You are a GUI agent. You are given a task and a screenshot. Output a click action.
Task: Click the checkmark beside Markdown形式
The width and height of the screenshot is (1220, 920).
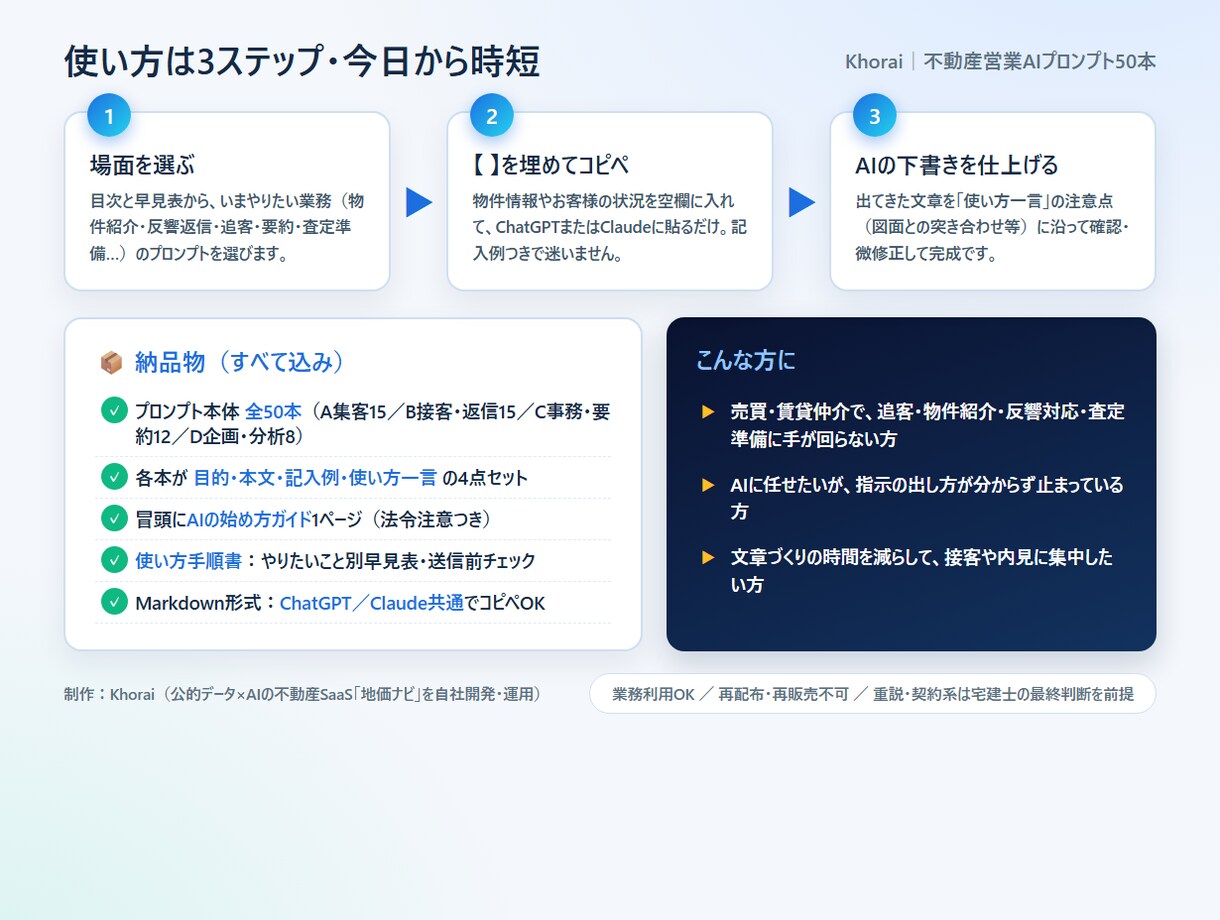(114, 602)
